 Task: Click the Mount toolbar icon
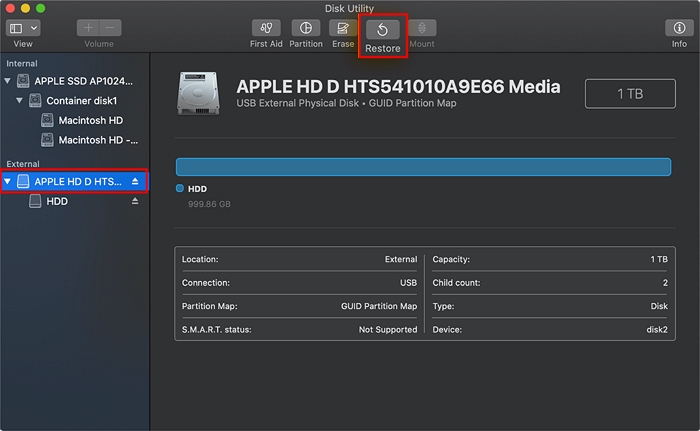tap(421, 29)
